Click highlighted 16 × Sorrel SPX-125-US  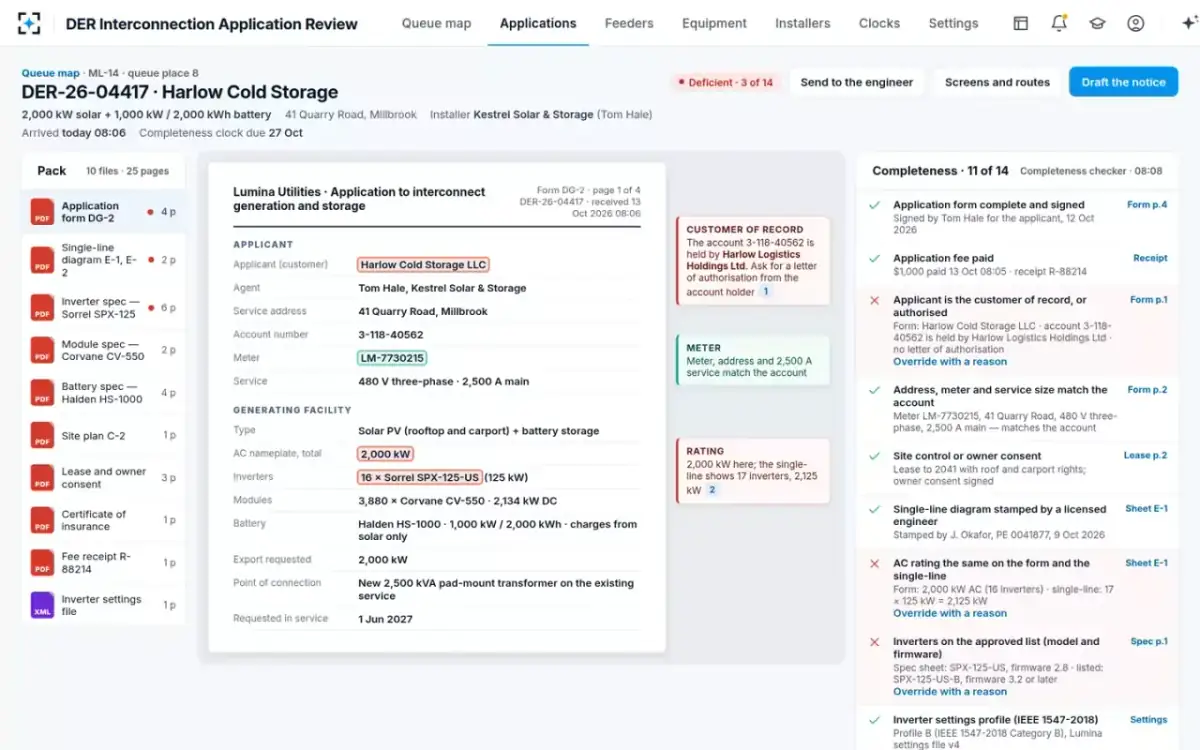(420, 477)
